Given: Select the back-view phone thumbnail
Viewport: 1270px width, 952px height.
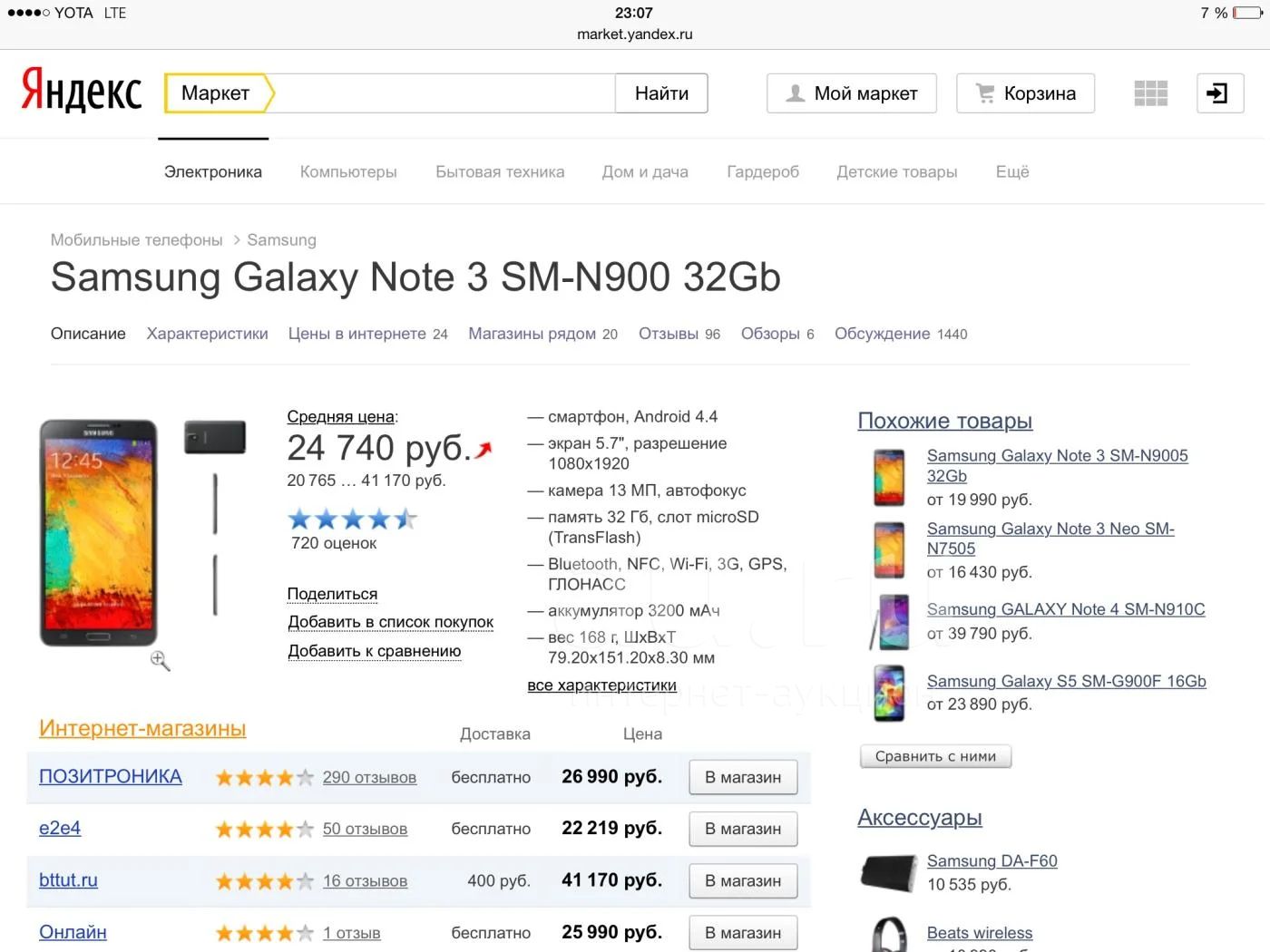Looking at the screenshot, I should [x=215, y=438].
